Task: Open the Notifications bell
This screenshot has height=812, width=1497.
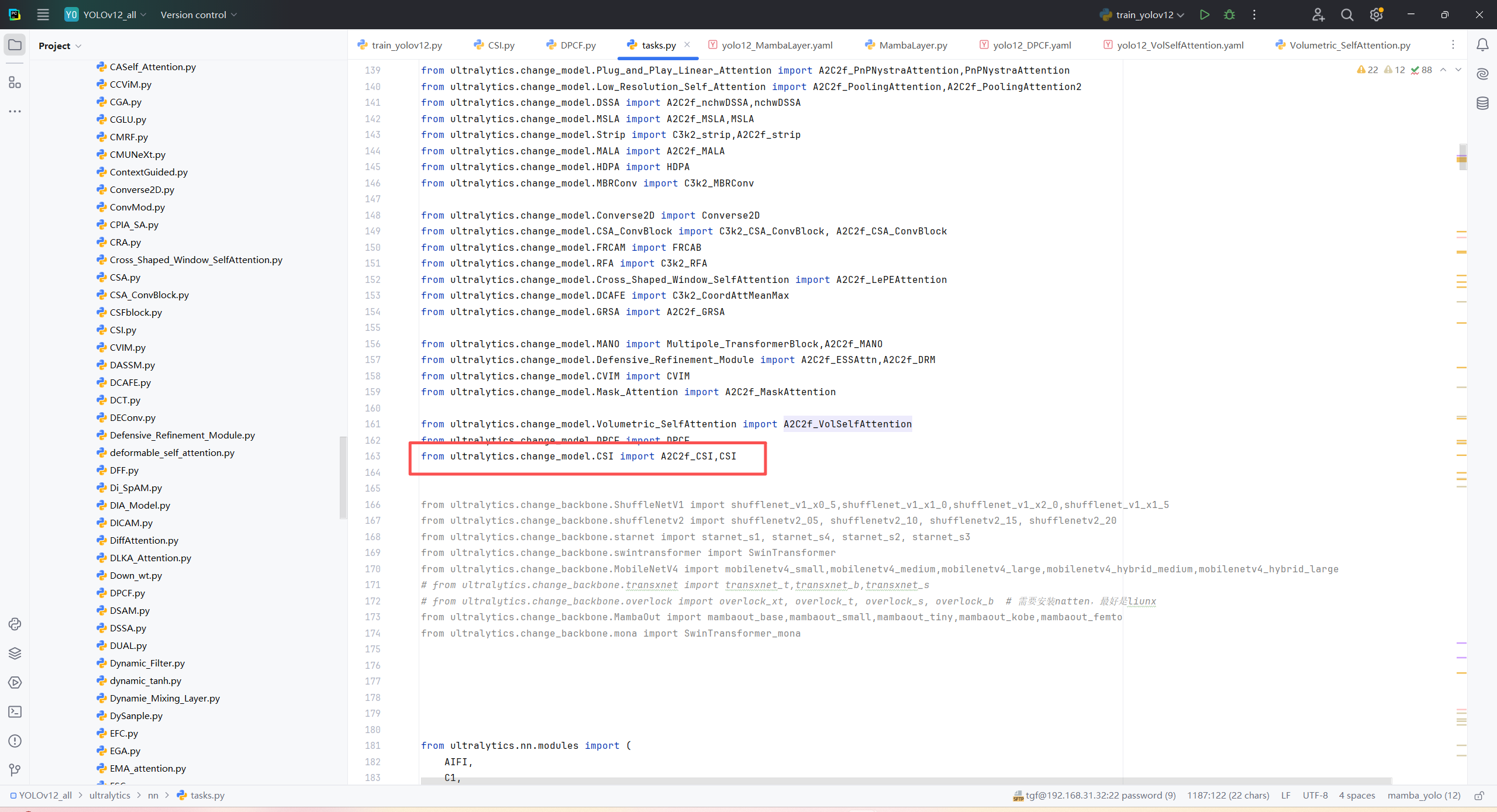Action: click(1482, 45)
